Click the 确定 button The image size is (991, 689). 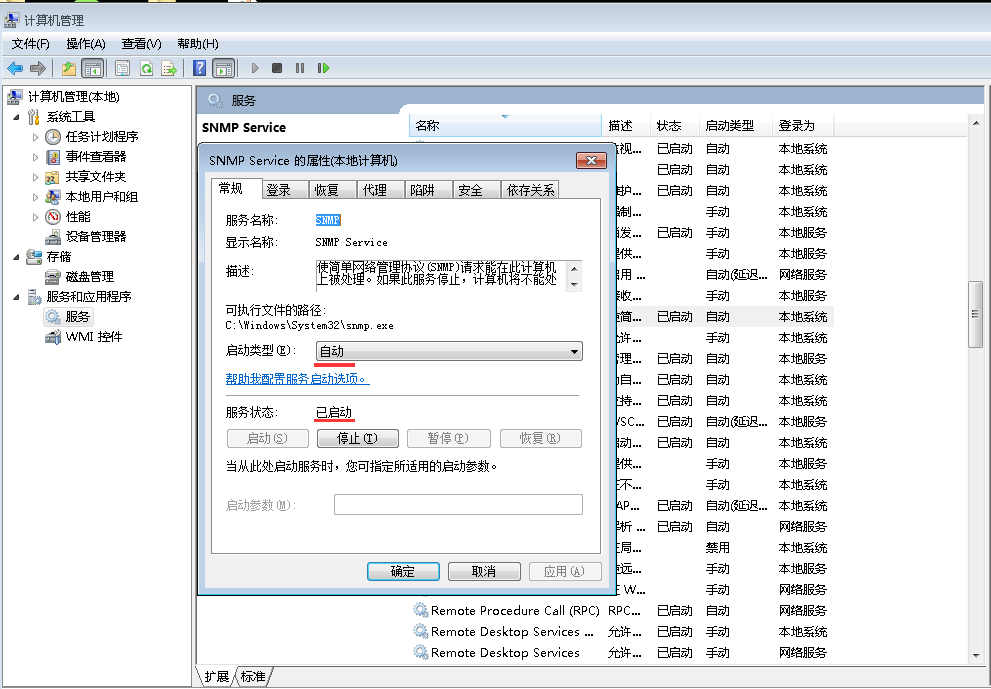click(x=403, y=571)
